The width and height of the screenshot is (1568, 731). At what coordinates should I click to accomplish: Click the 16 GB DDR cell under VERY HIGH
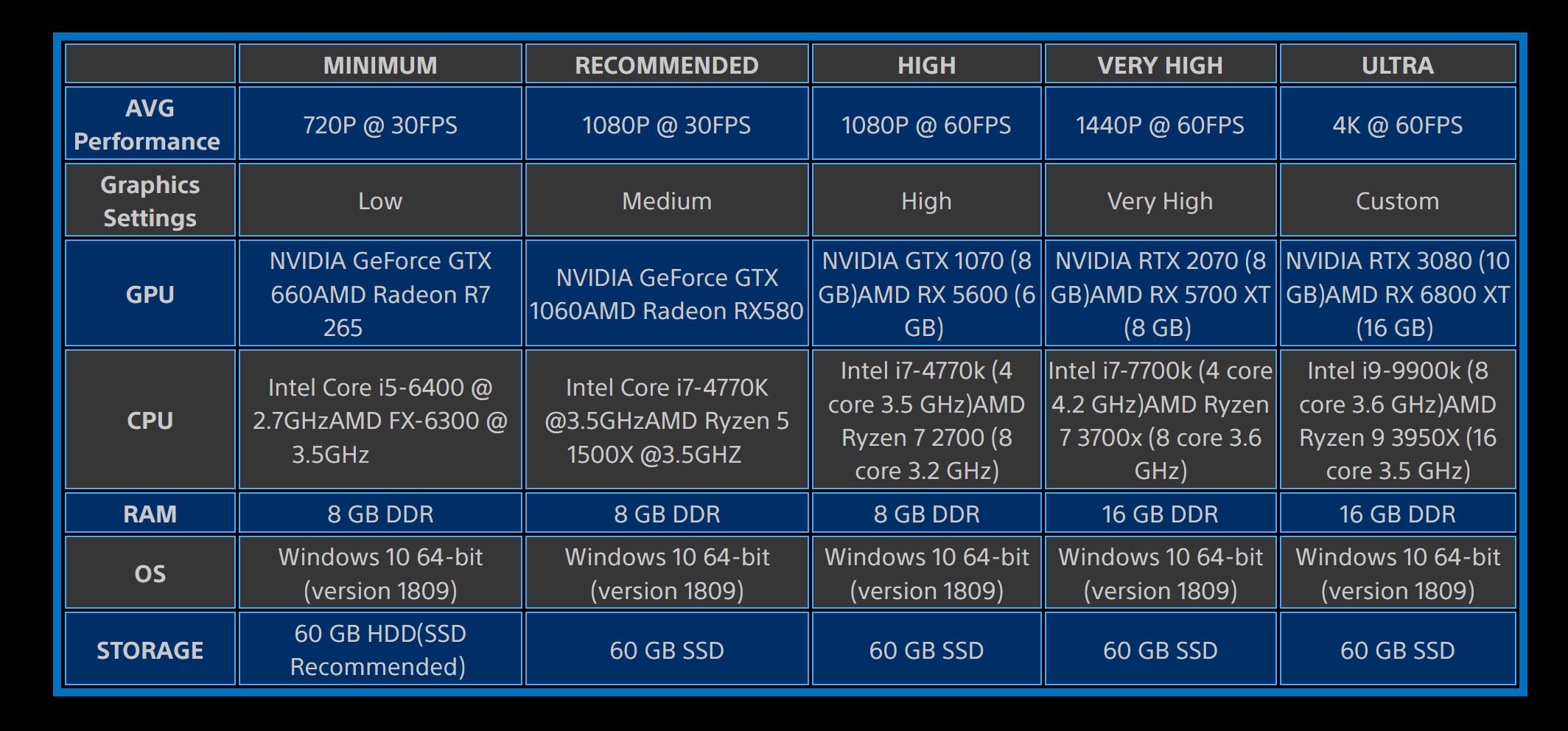(x=1160, y=514)
